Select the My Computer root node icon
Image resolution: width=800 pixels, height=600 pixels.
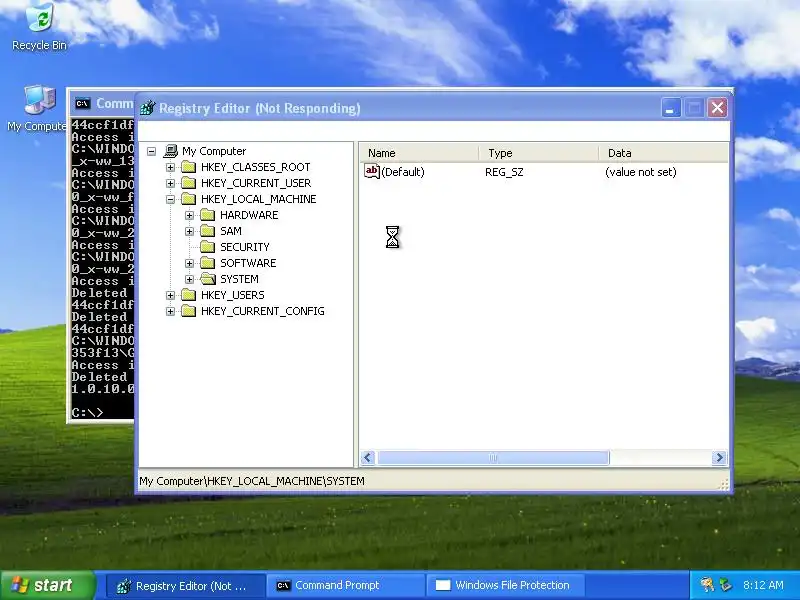tap(171, 151)
